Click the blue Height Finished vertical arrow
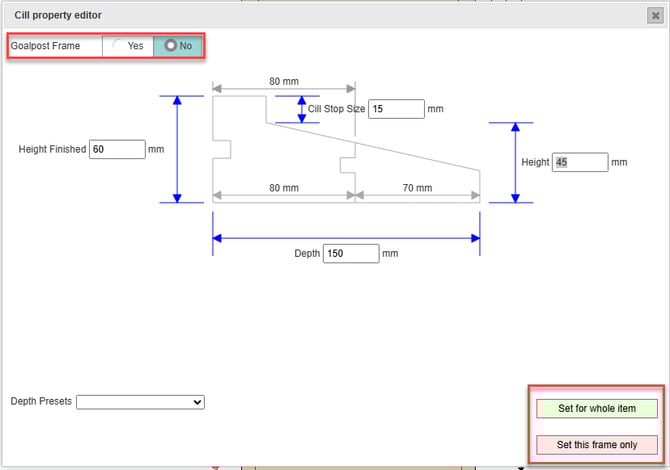 (177, 150)
